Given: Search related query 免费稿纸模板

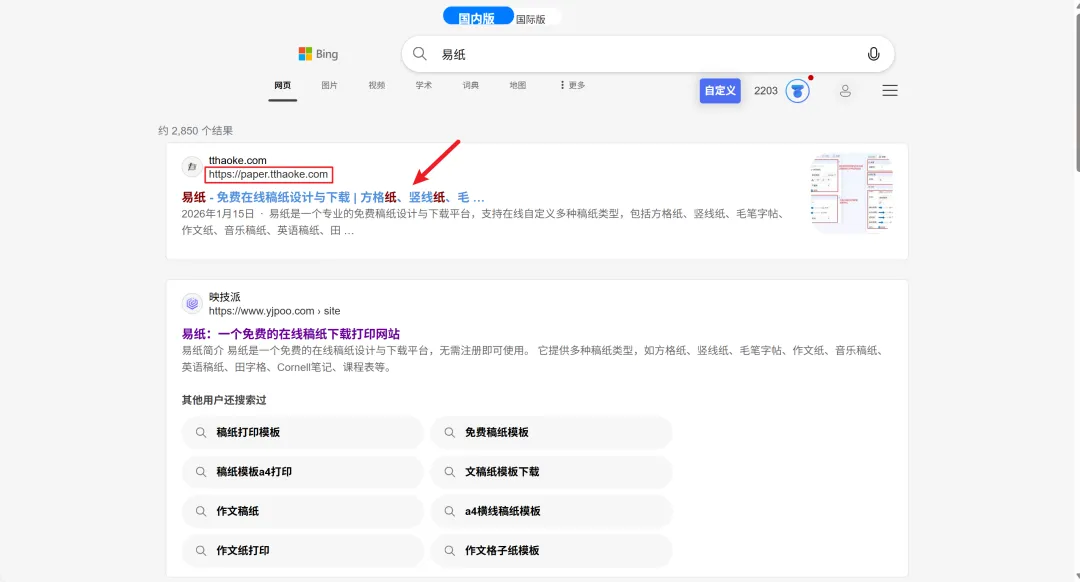Looking at the screenshot, I should tap(551, 433).
